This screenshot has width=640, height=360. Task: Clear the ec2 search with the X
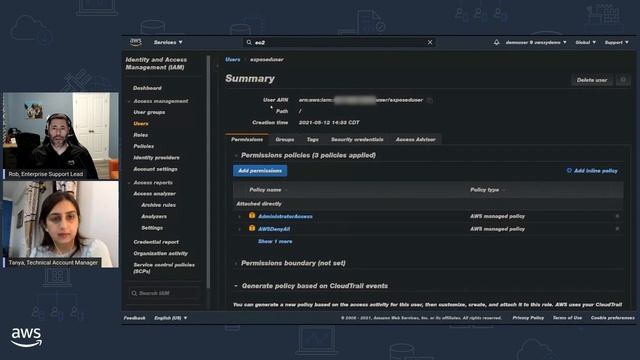point(430,42)
